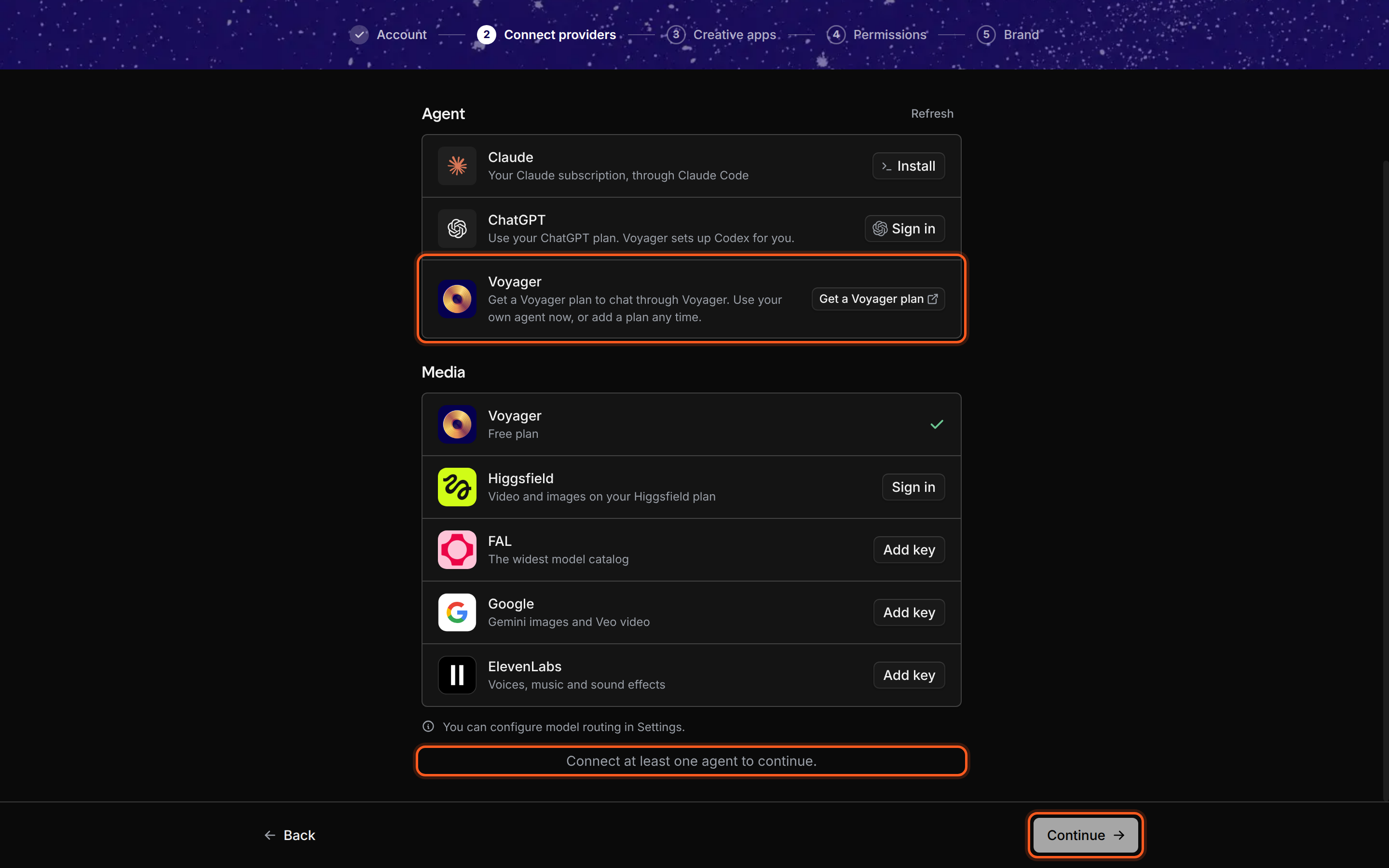The image size is (1389, 868).
Task: Click the ChatGPT logo icon
Action: tap(457, 229)
